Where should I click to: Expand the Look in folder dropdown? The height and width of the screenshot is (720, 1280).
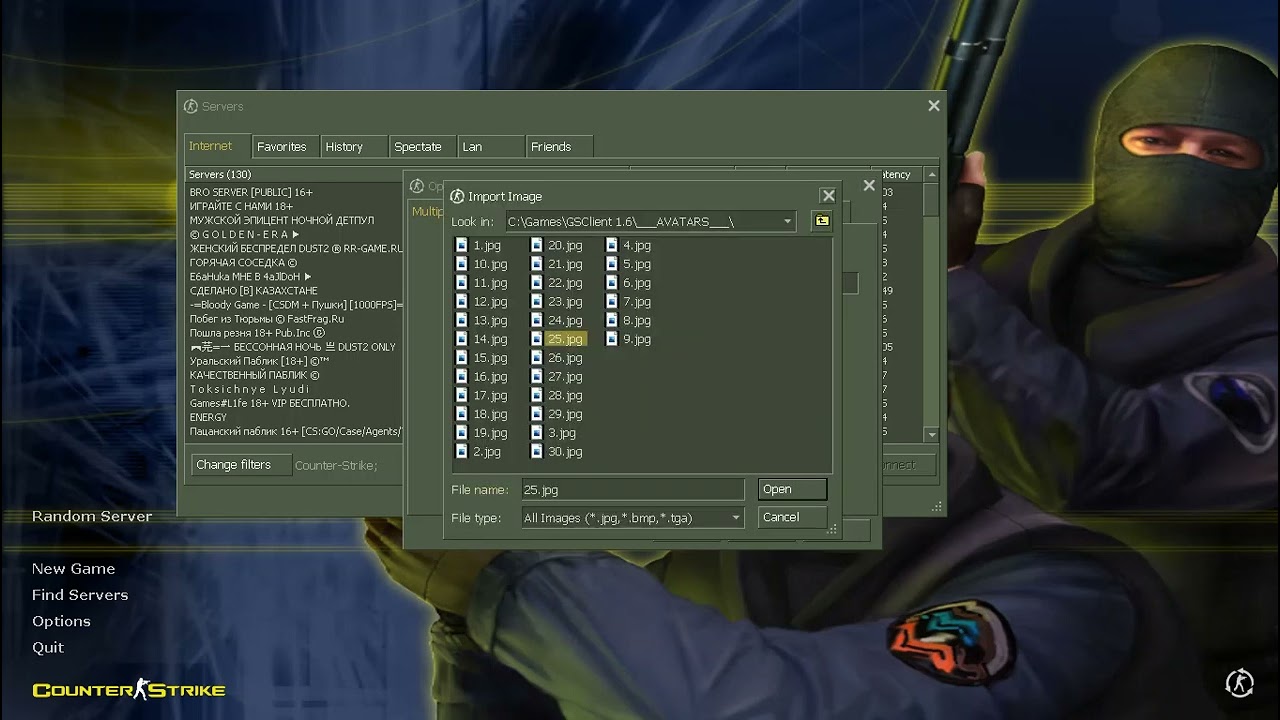787,221
